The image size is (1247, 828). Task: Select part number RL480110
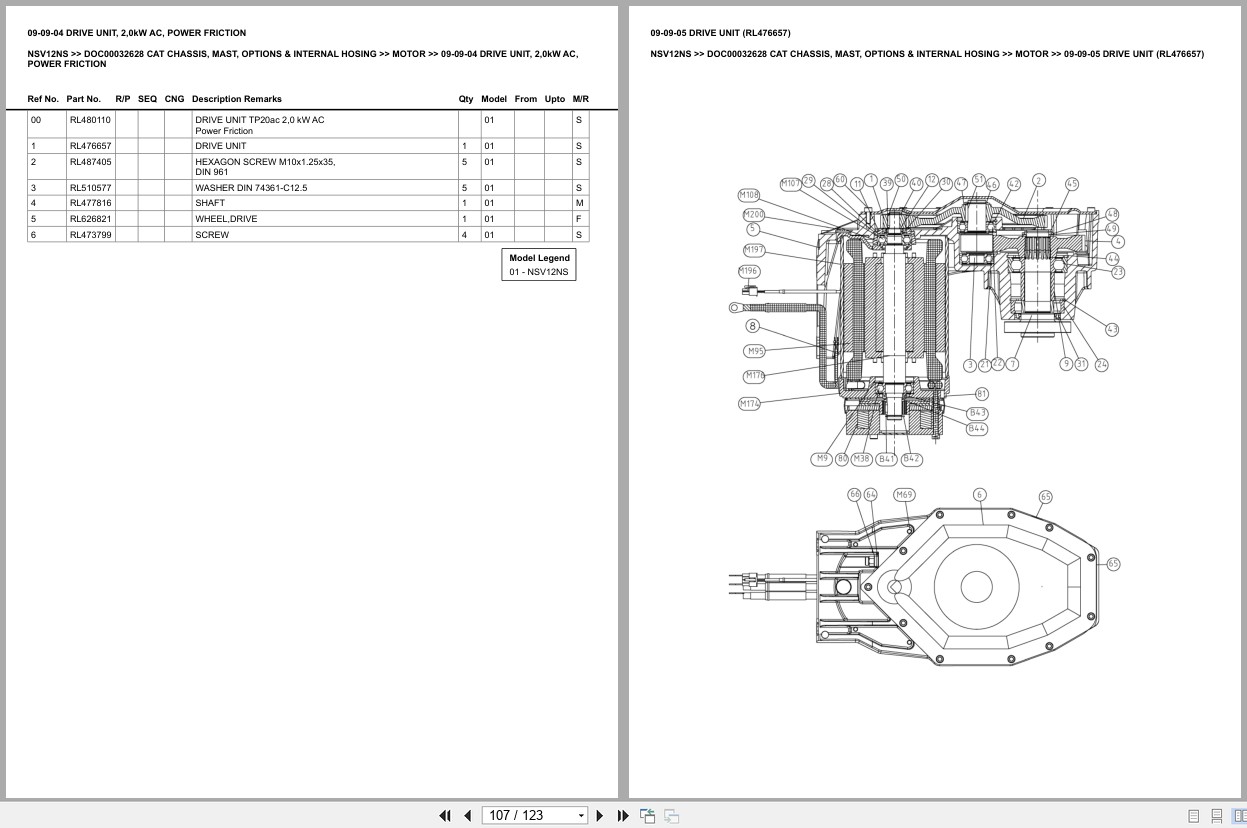coord(90,120)
